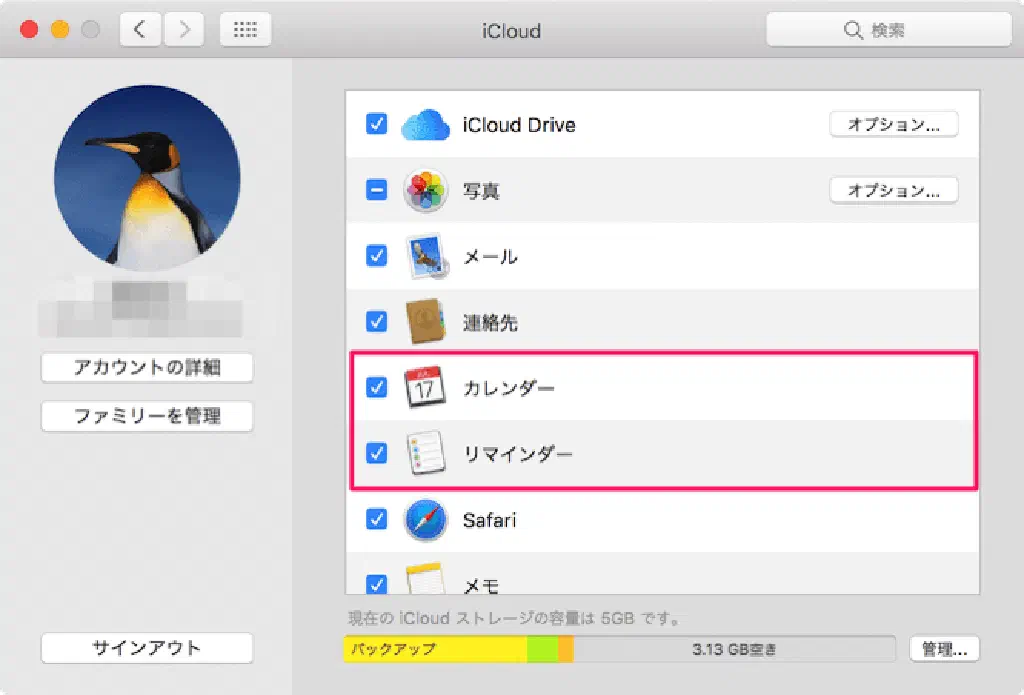Click the Calendar (カレンダー) icon
1024x695 pixels.
point(426,388)
